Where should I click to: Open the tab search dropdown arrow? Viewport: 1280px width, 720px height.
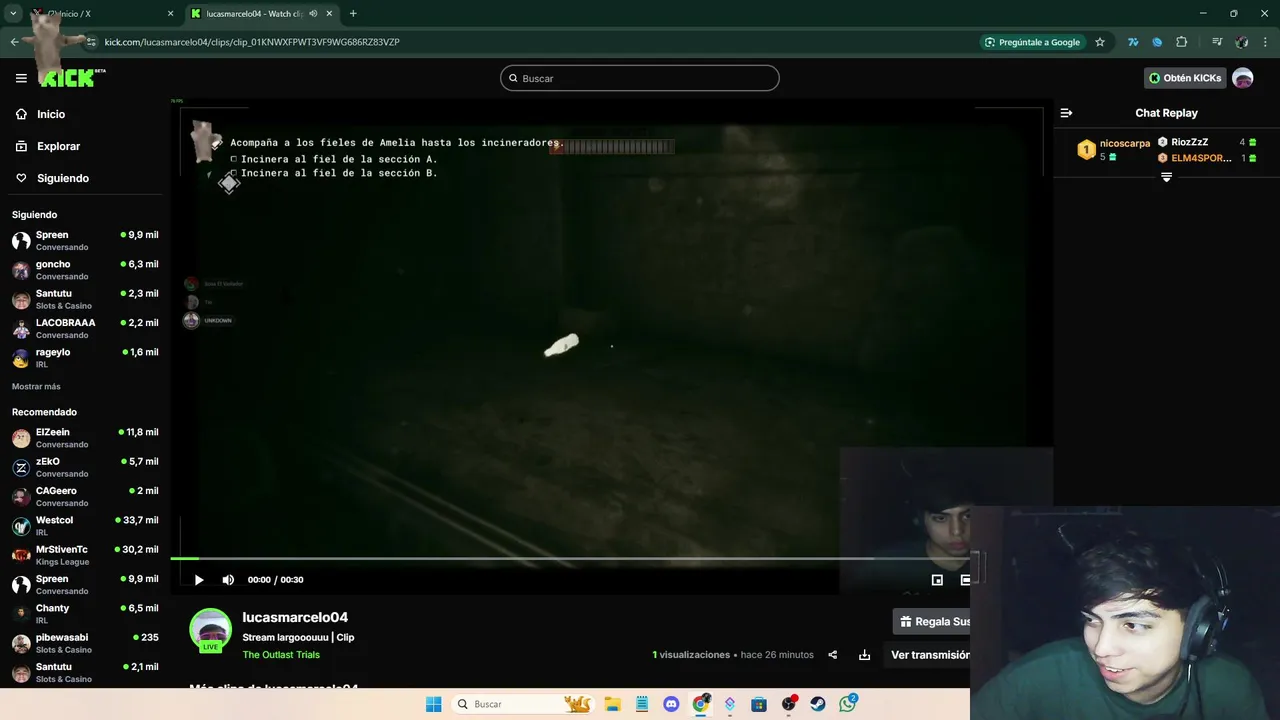point(13,14)
